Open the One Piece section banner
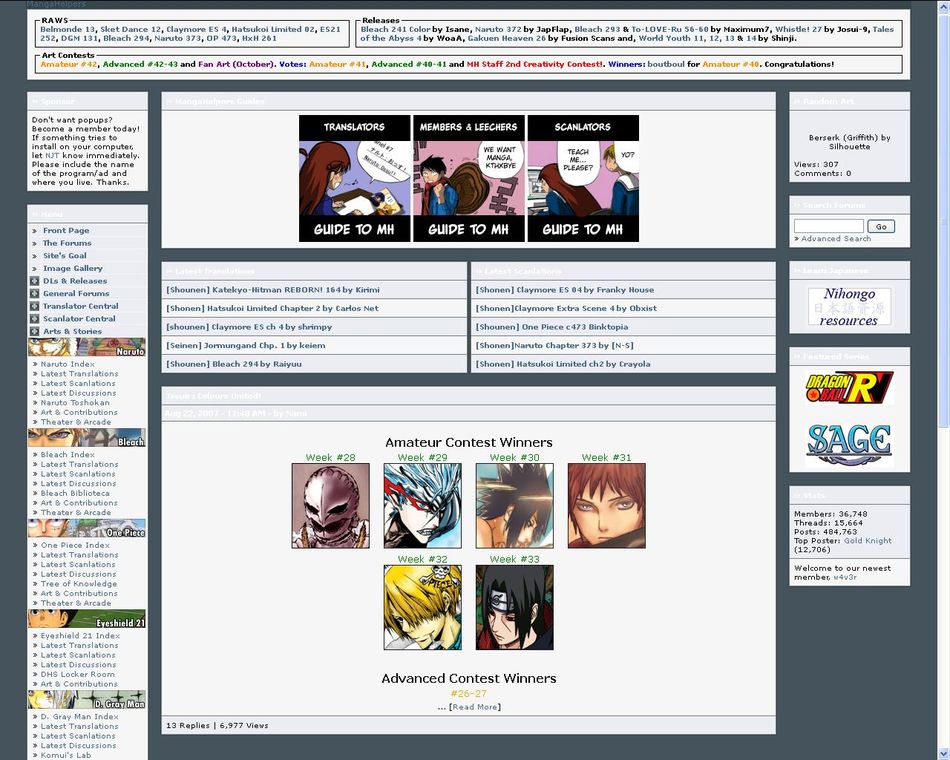The width and height of the screenshot is (950, 760). tap(87, 528)
